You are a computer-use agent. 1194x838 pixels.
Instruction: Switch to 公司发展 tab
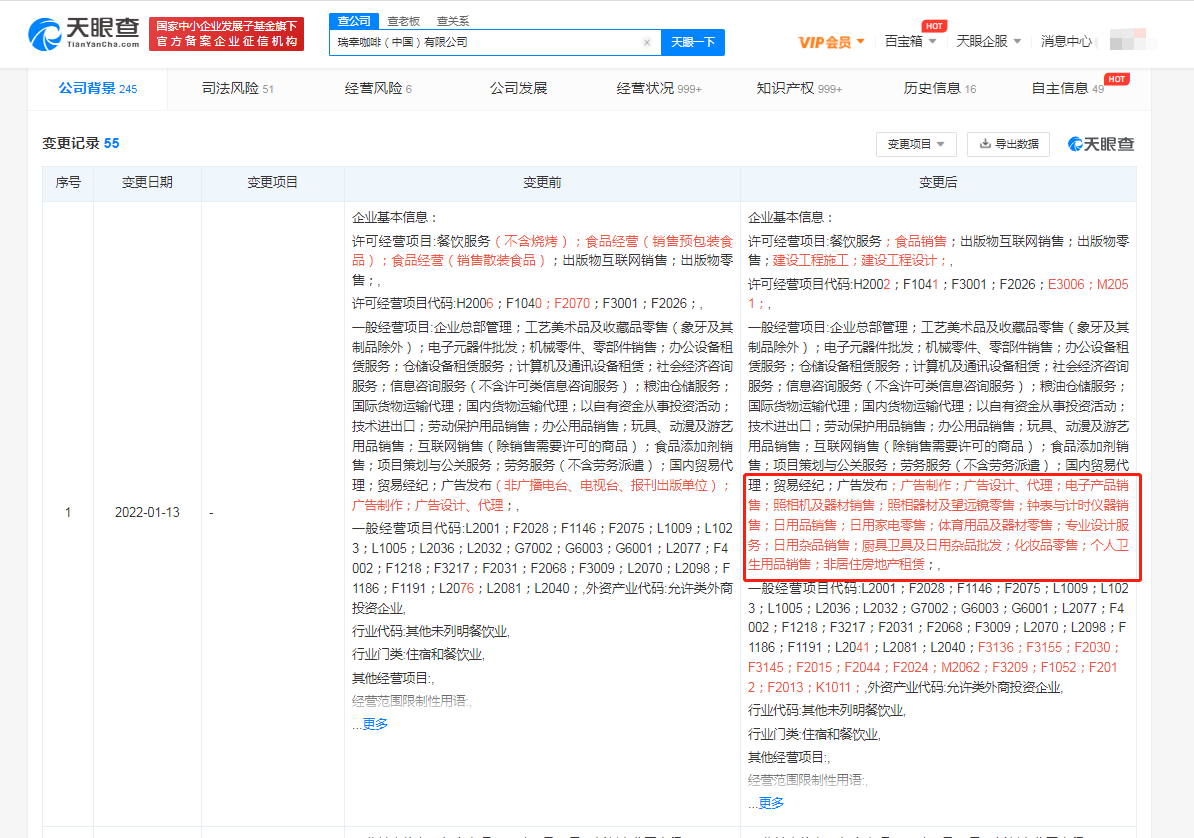(x=519, y=88)
